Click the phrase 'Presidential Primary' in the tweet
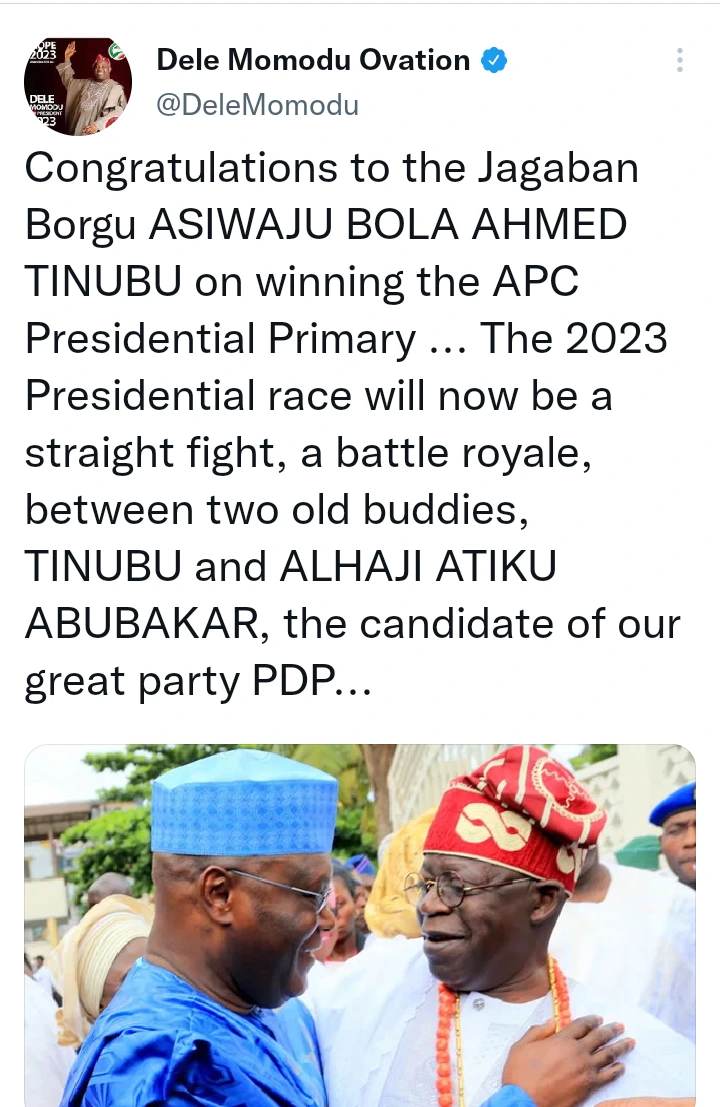 pos(220,340)
